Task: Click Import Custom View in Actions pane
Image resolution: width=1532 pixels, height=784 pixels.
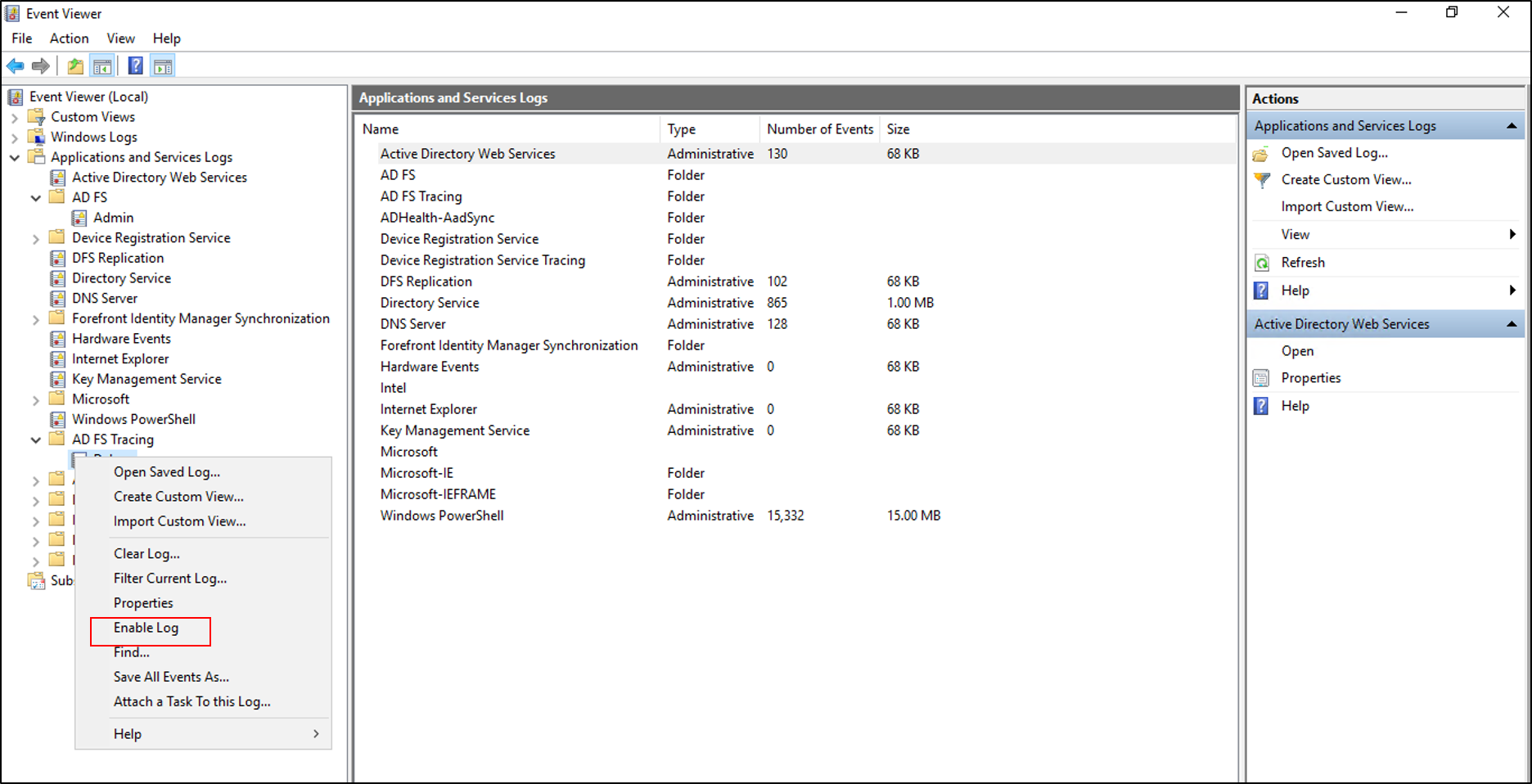Action: [x=1346, y=206]
